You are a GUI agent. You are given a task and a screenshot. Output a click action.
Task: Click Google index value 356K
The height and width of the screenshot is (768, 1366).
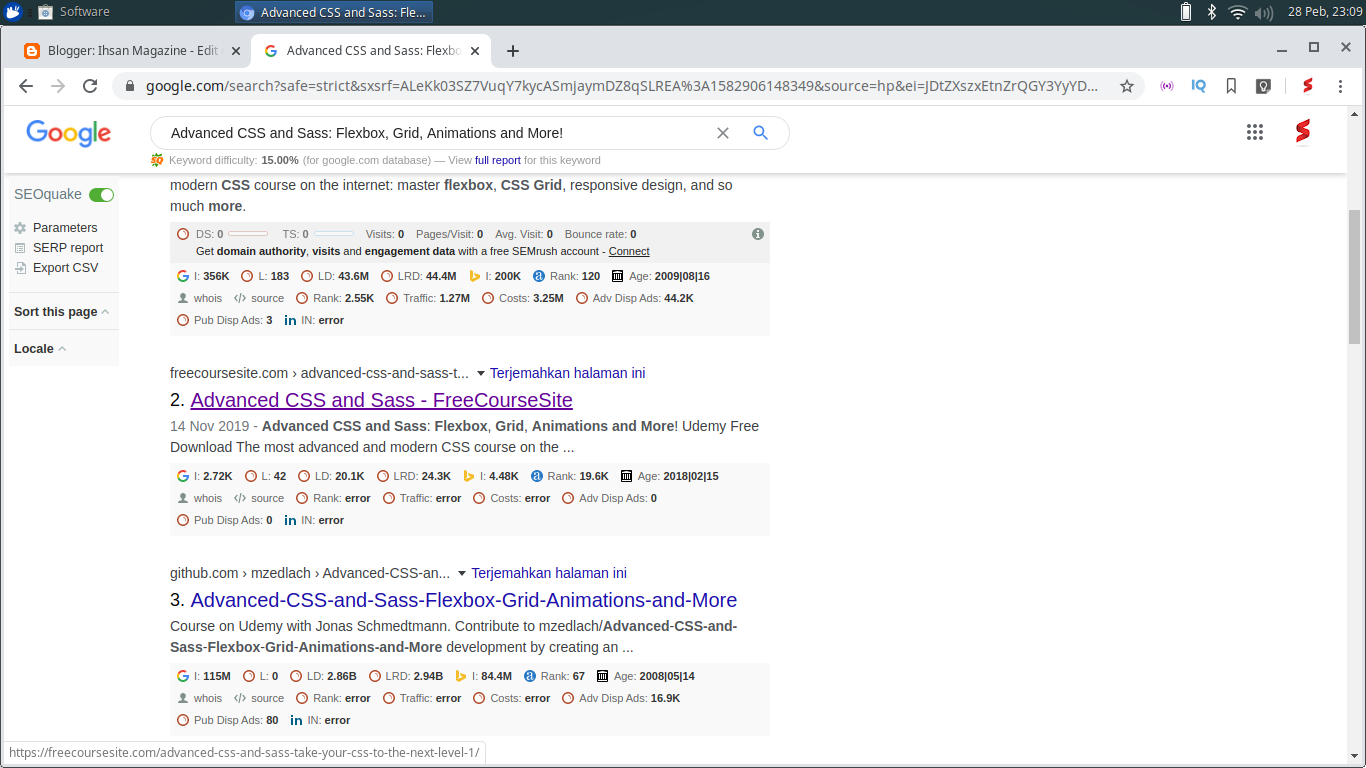pyautogui.click(x=216, y=276)
